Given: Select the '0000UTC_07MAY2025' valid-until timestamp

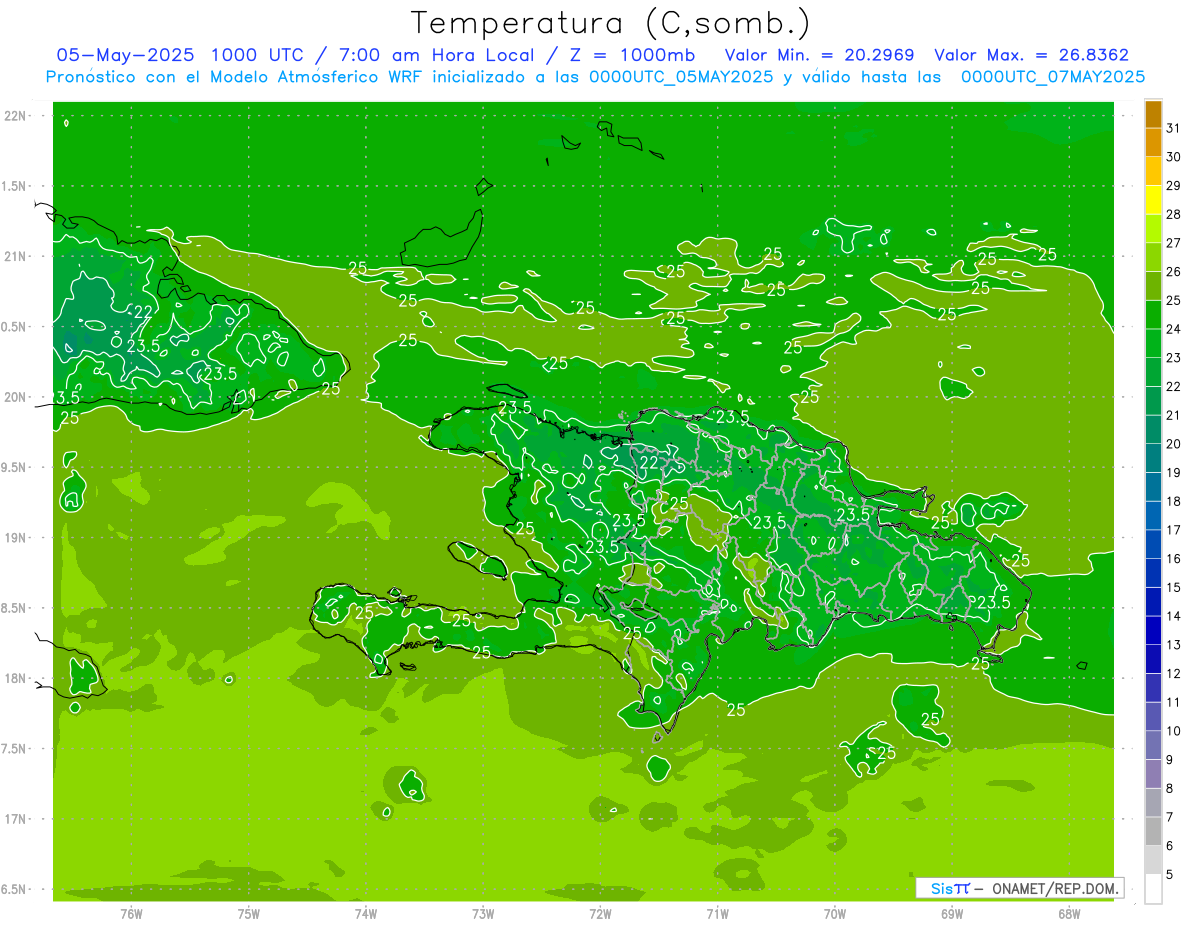Looking at the screenshot, I should [1053, 77].
